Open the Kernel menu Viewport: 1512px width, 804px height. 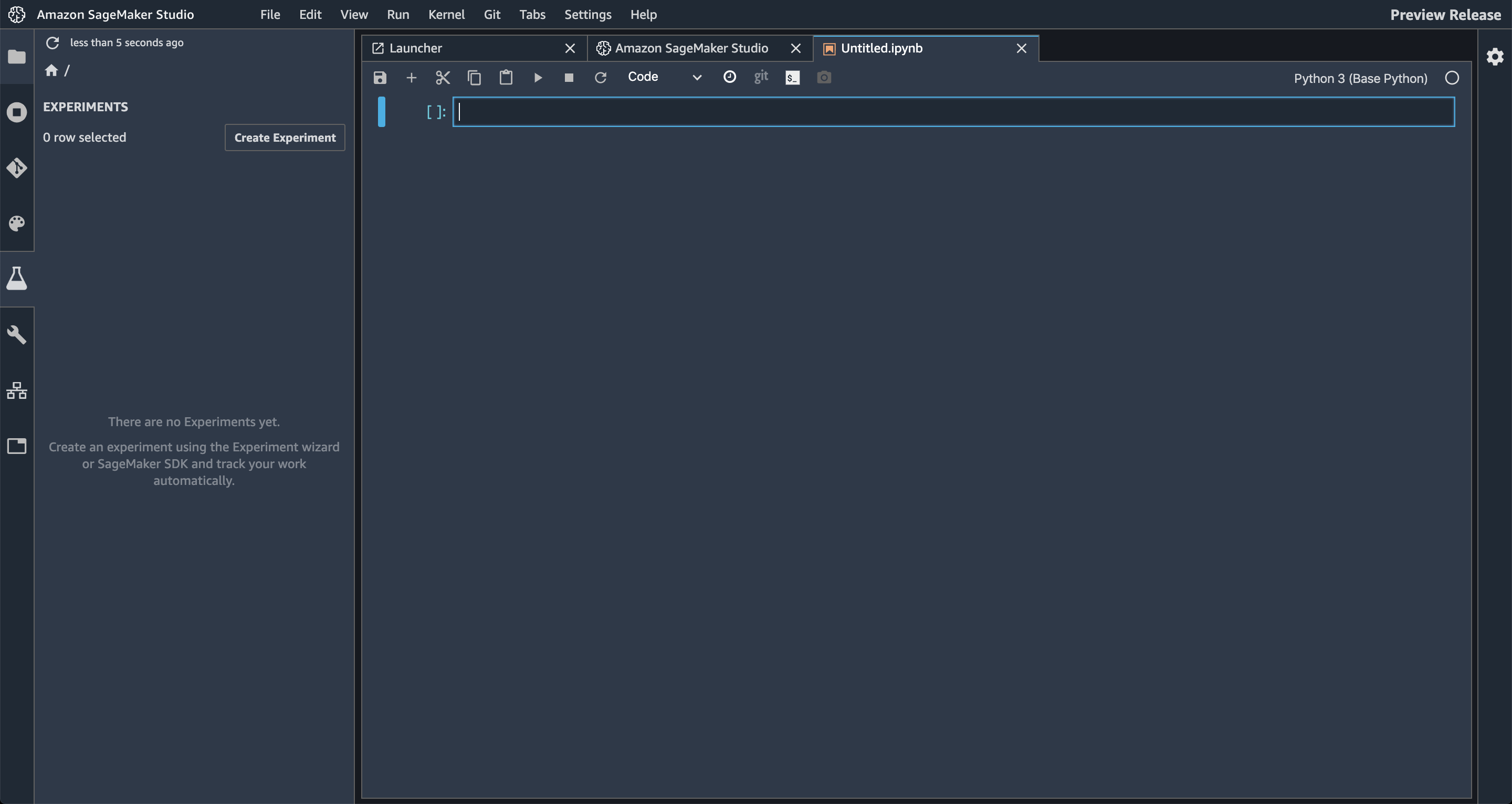point(447,15)
